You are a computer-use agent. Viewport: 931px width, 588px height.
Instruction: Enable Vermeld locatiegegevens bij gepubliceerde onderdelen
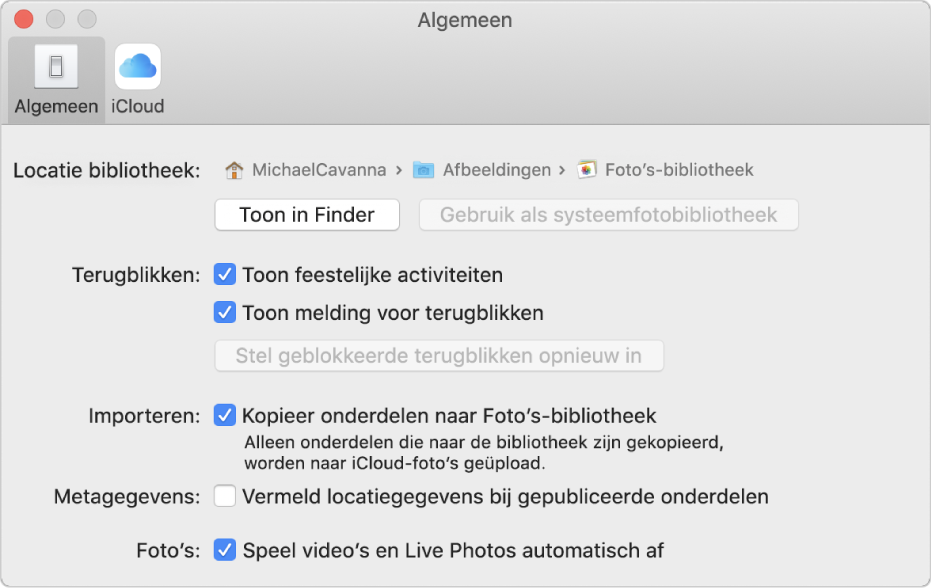click(222, 496)
